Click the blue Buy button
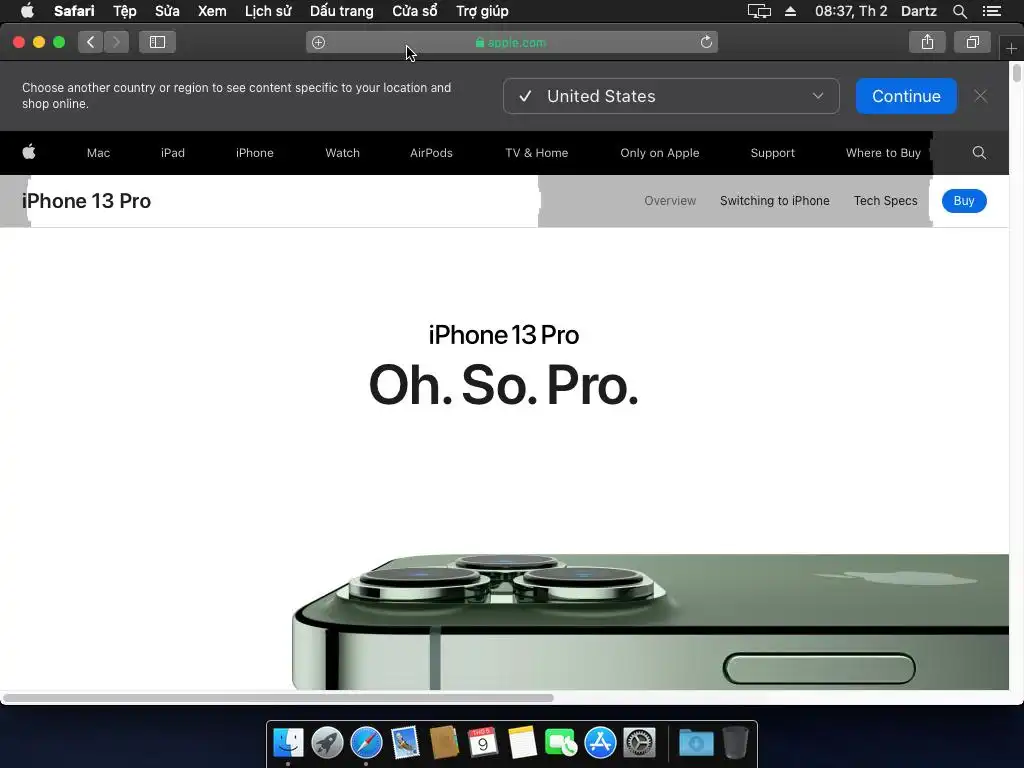The width and height of the screenshot is (1024, 768). click(x=964, y=200)
